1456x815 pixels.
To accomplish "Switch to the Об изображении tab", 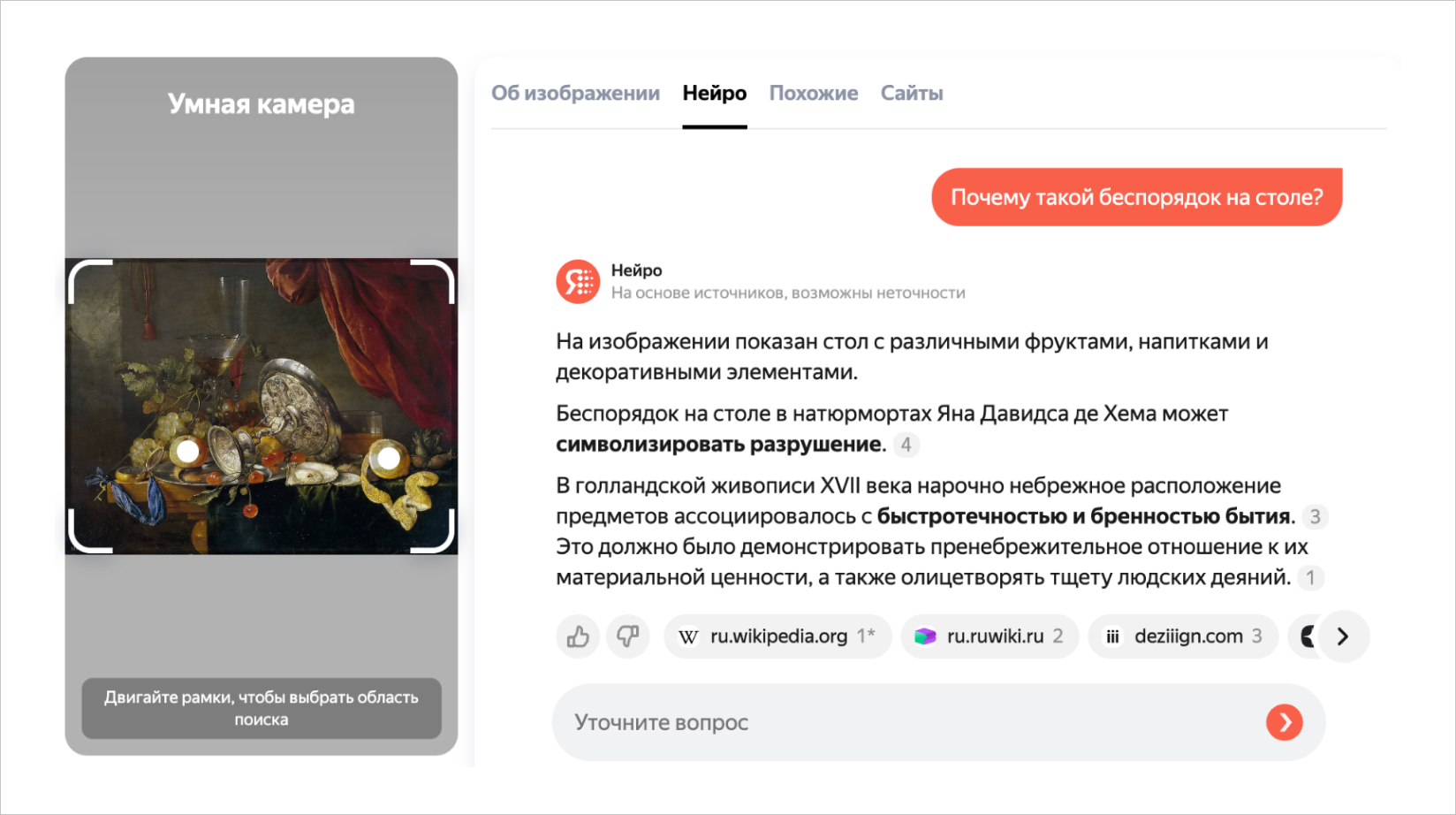I will 575,93.
